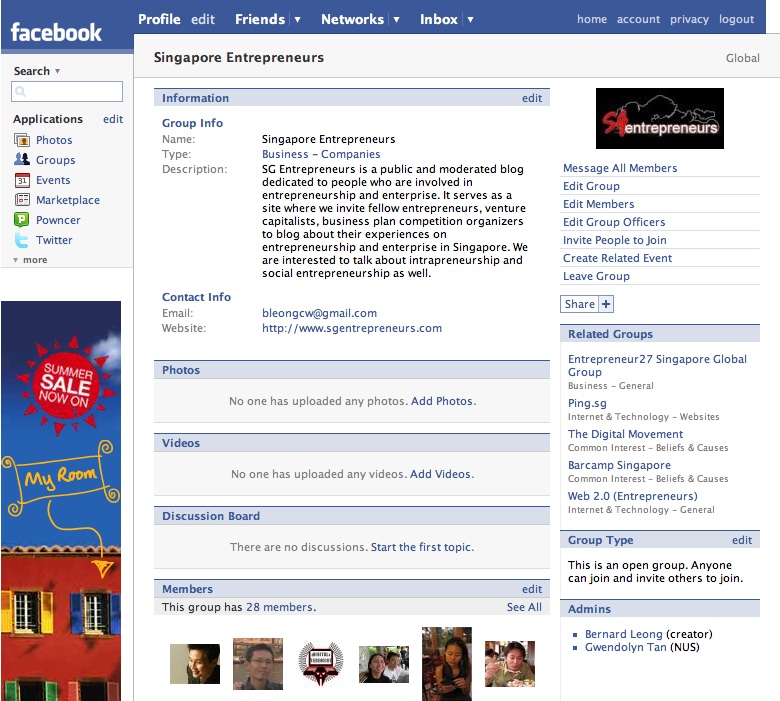Open the Inbox dropdown arrow
This screenshot has height=701, width=780.
coord(470,20)
